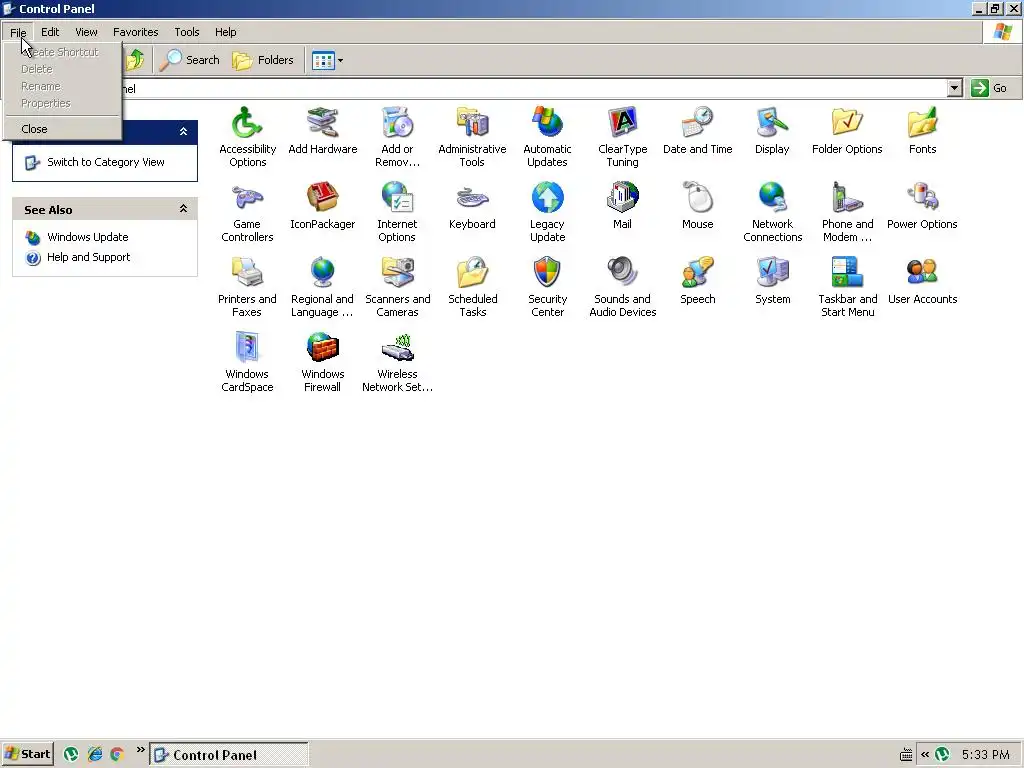Screen dimensions: 1024x768
Task: Select the Fonts folder icon
Action: pyautogui.click(x=922, y=123)
